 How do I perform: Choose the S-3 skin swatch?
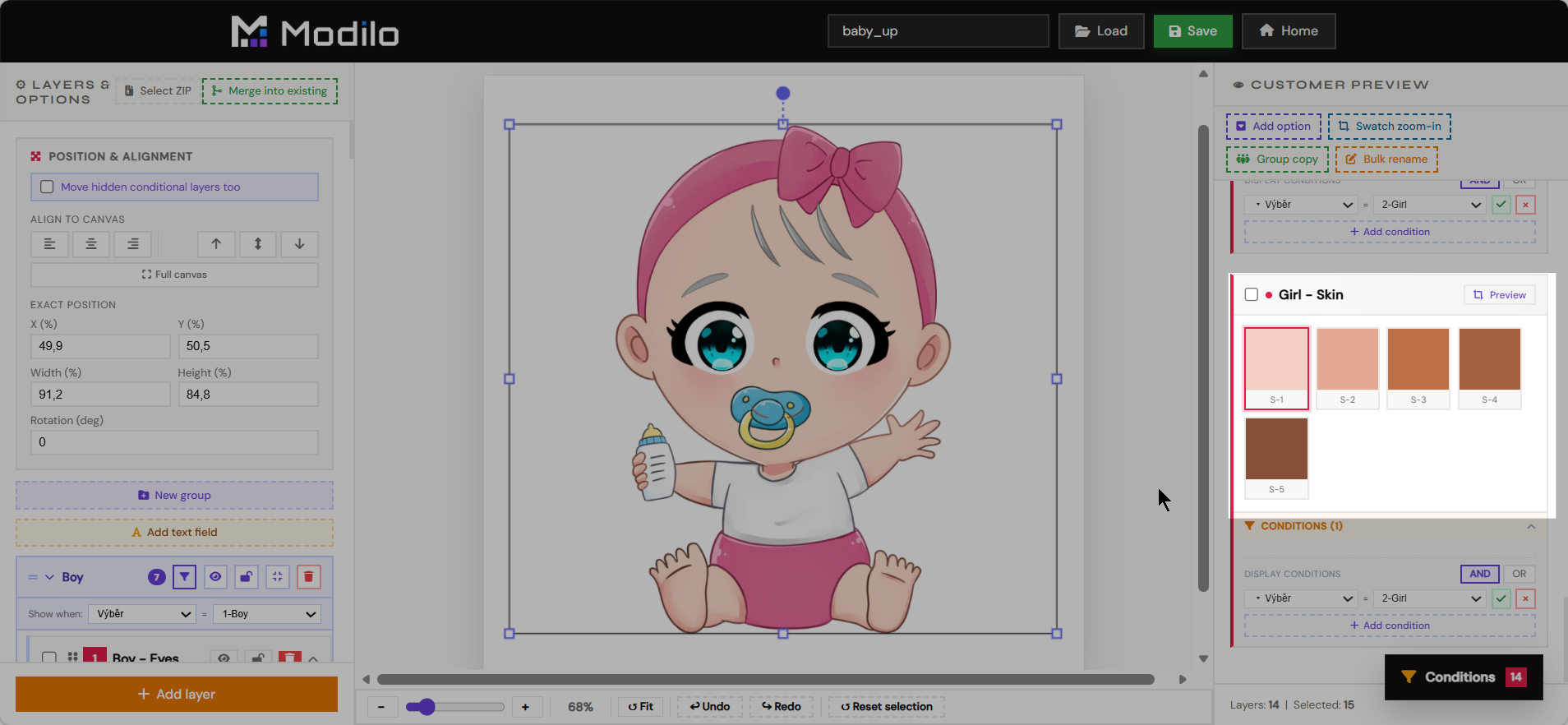click(1418, 368)
